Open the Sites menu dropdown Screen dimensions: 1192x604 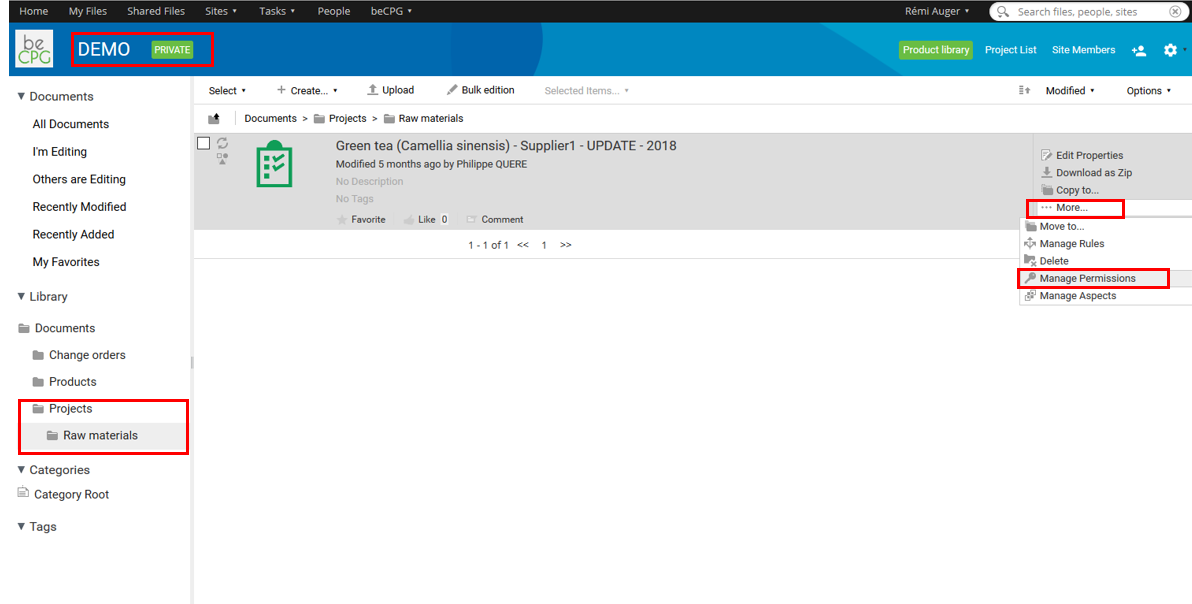click(x=221, y=11)
